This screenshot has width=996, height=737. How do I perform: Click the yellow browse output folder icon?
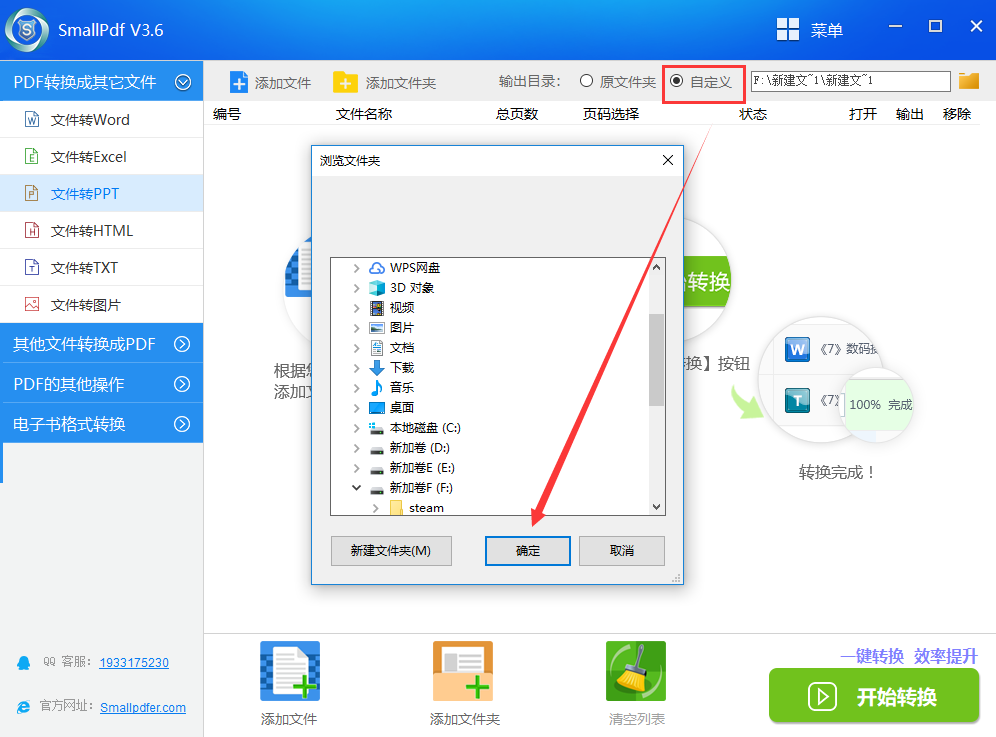tap(968, 81)
